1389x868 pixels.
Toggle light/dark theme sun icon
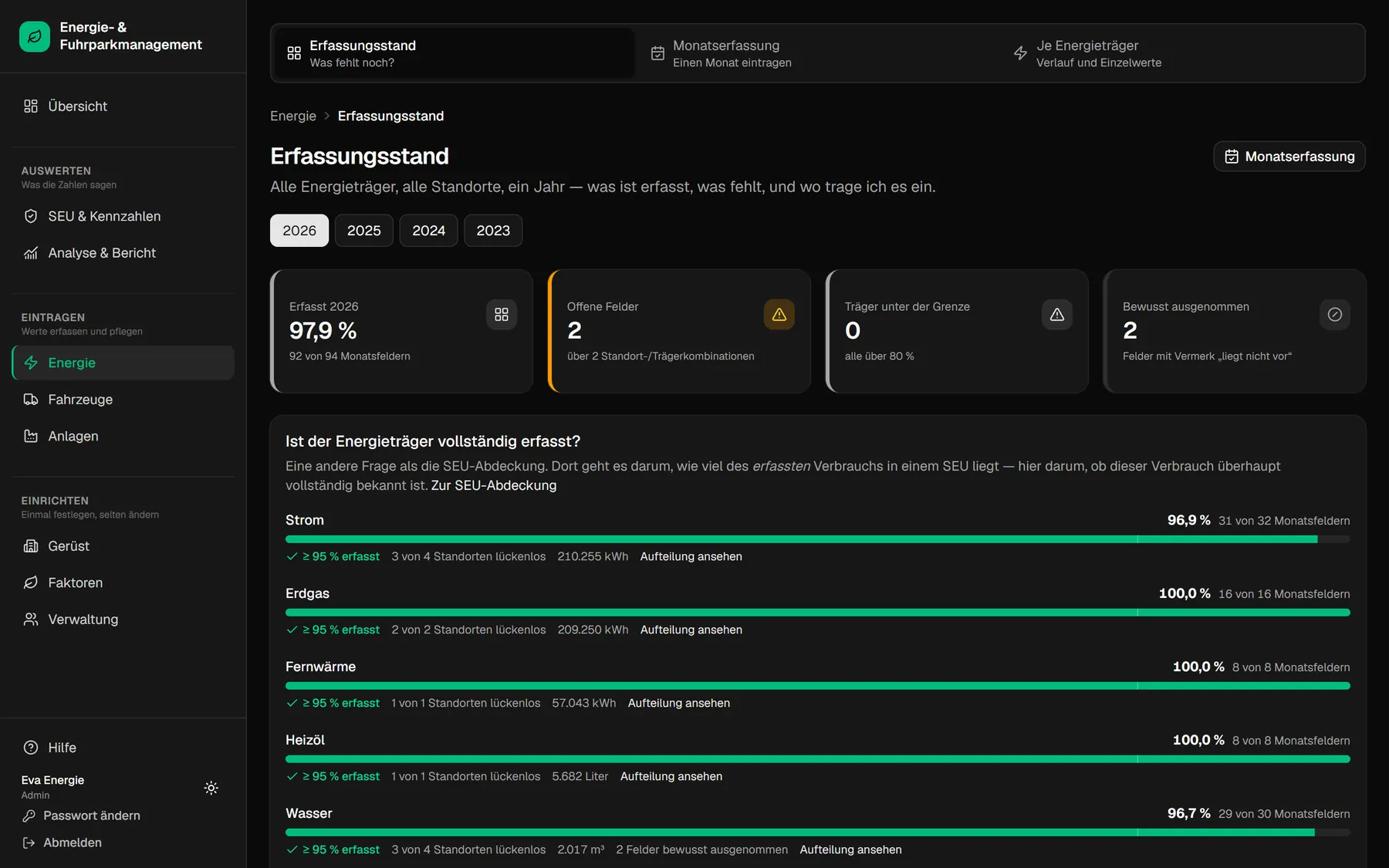coord(211,788)
